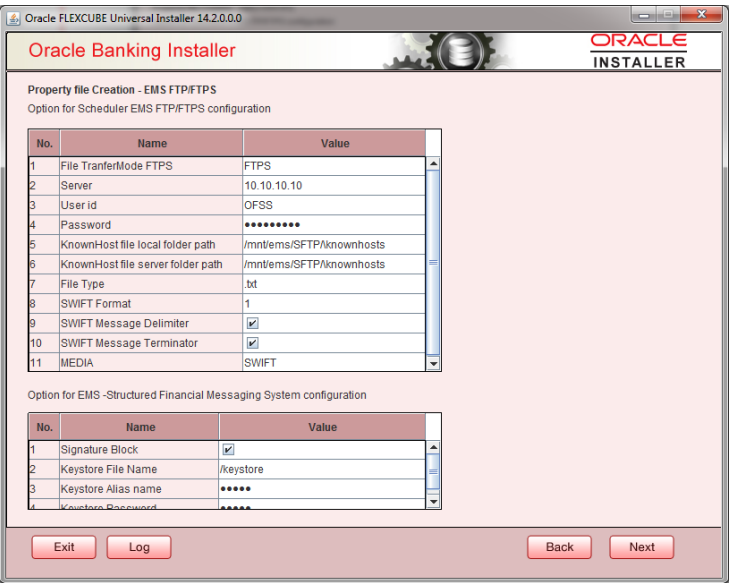Image resolution: width=729 pixels, height=583 pixels.
Task: Edit the MEDIA value SWIFT
Action: 334,363
